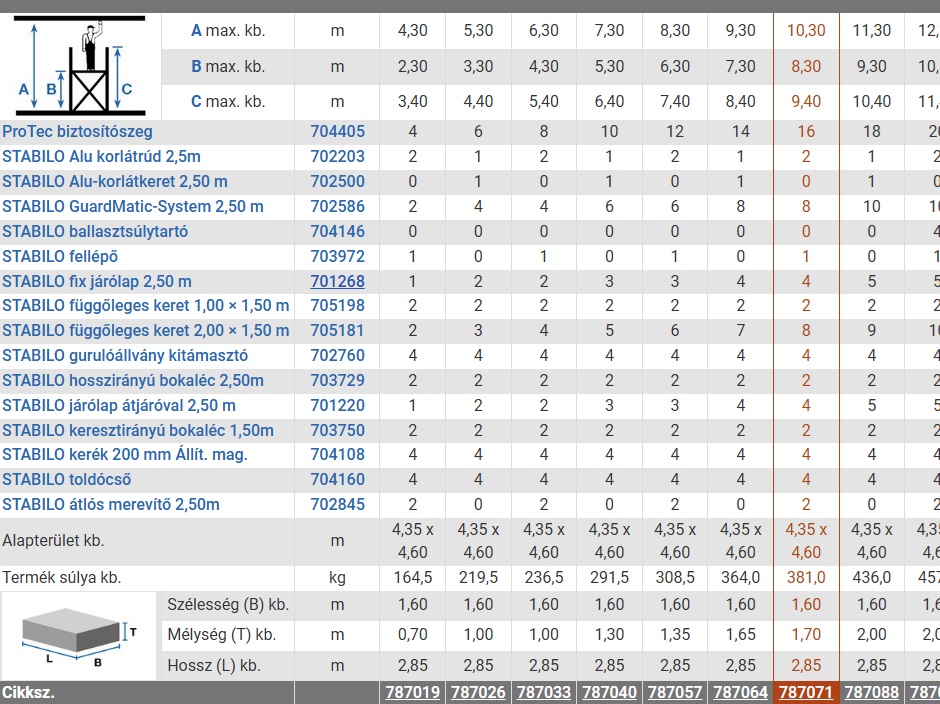Open STABILO átlós merevítő 2,50m link
940x704 pixels.
(111, 504)
